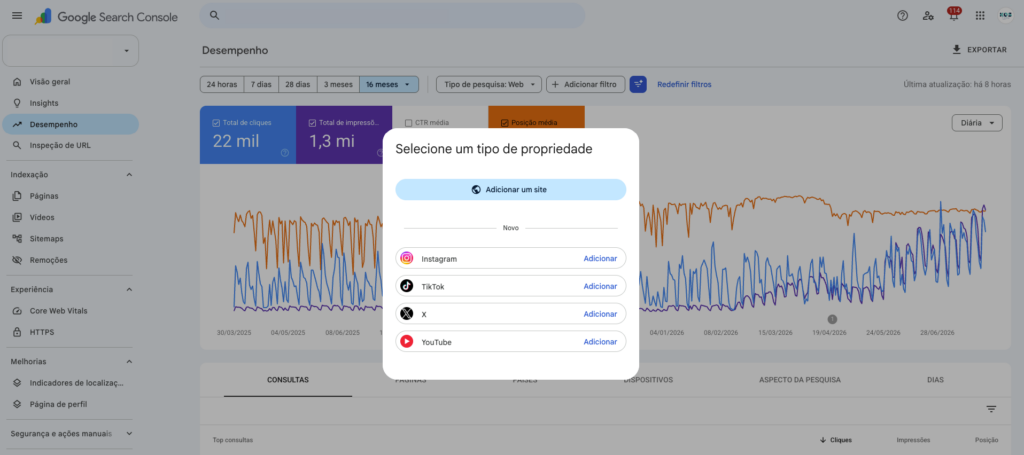The height and width of the screenshot is (455, 1024).
Task: Open Vídeos under Indexação
Action: [x=71, y=217]
